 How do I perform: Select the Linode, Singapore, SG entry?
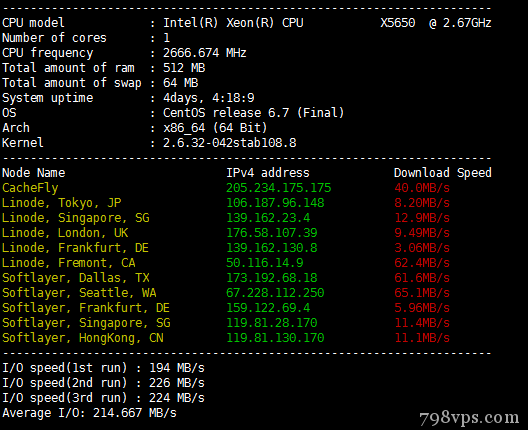pos(76,218)
